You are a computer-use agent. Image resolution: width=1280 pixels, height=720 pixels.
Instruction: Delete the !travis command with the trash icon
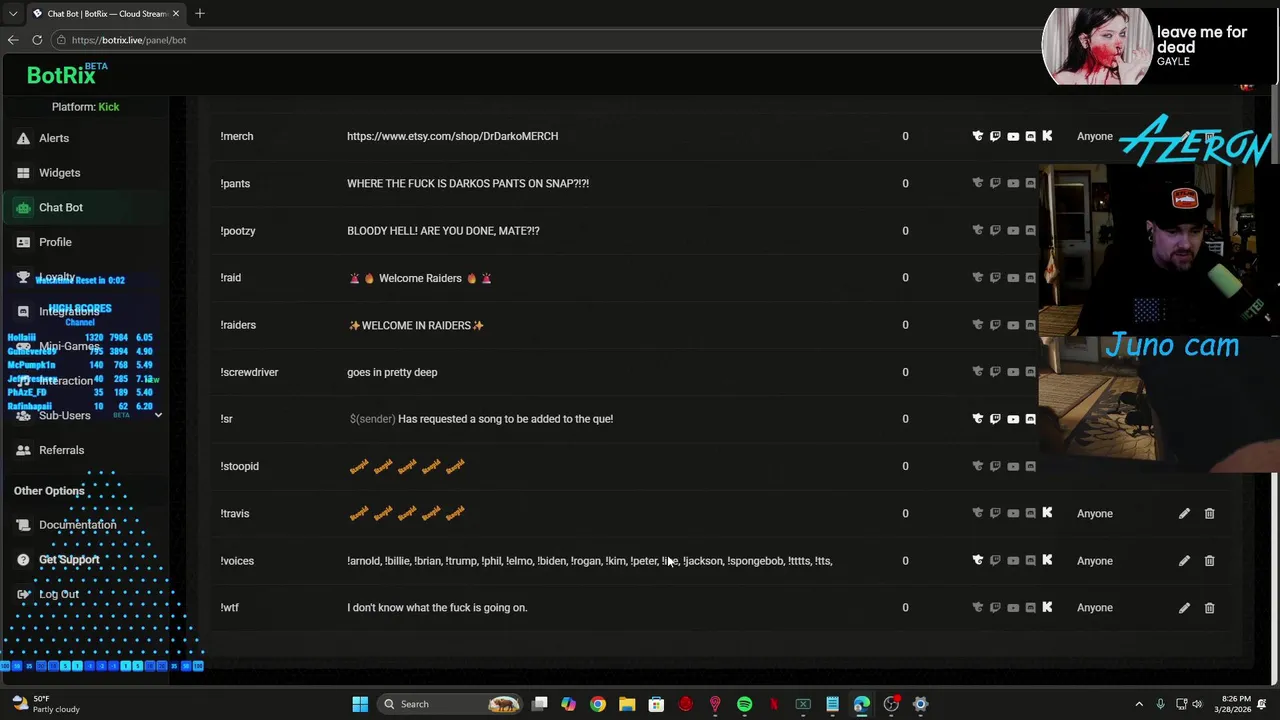point(1209,513)
